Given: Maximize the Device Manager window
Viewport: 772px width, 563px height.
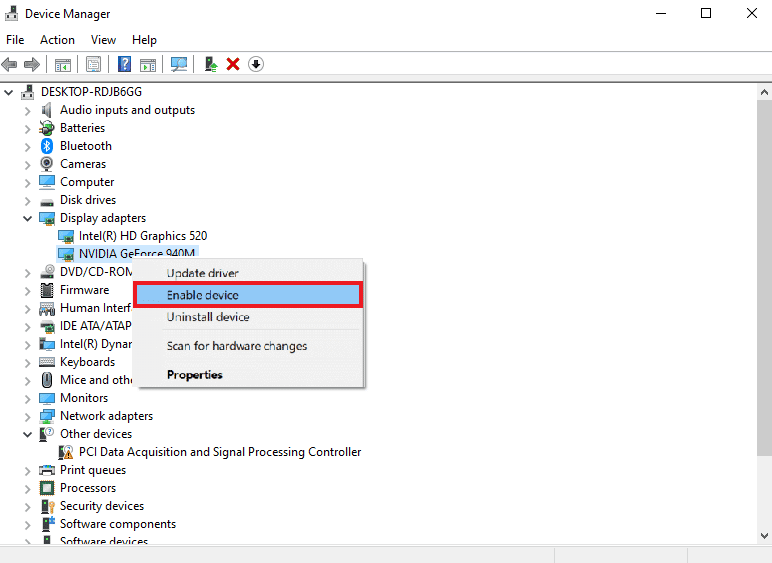Looking at the screenshot, I should (706, 13).
